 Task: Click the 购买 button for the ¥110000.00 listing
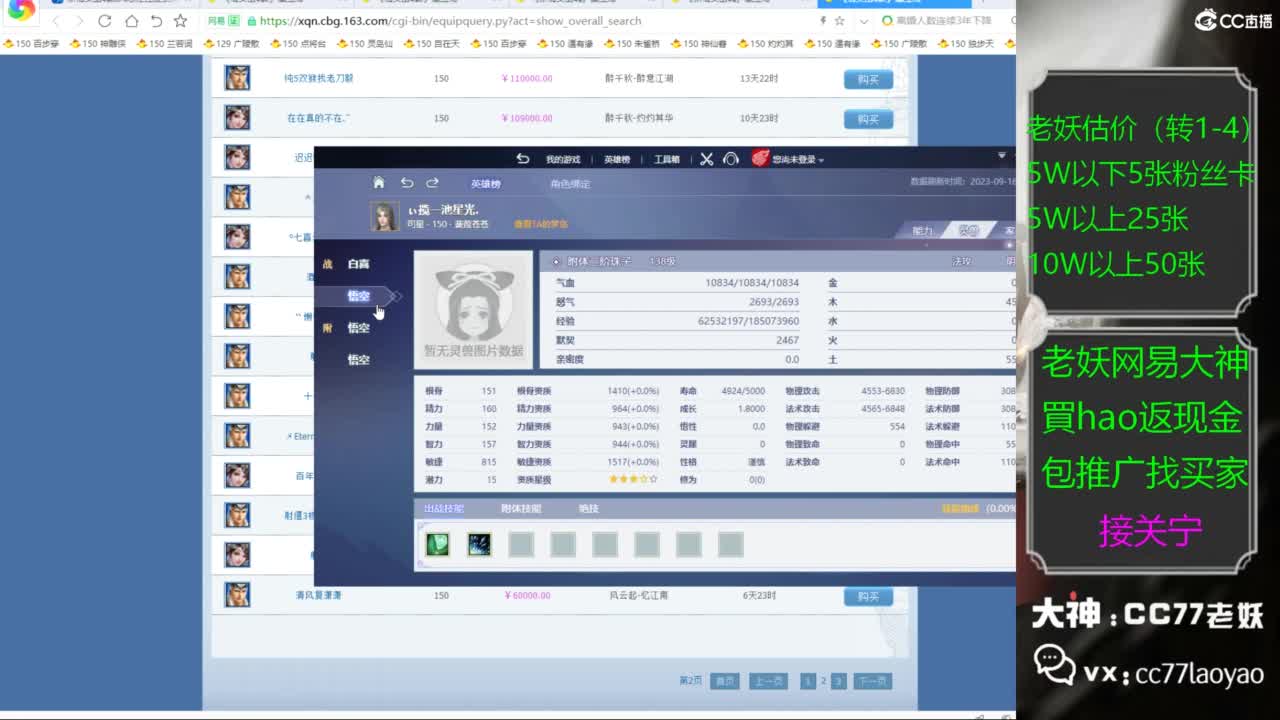point(868,79)
